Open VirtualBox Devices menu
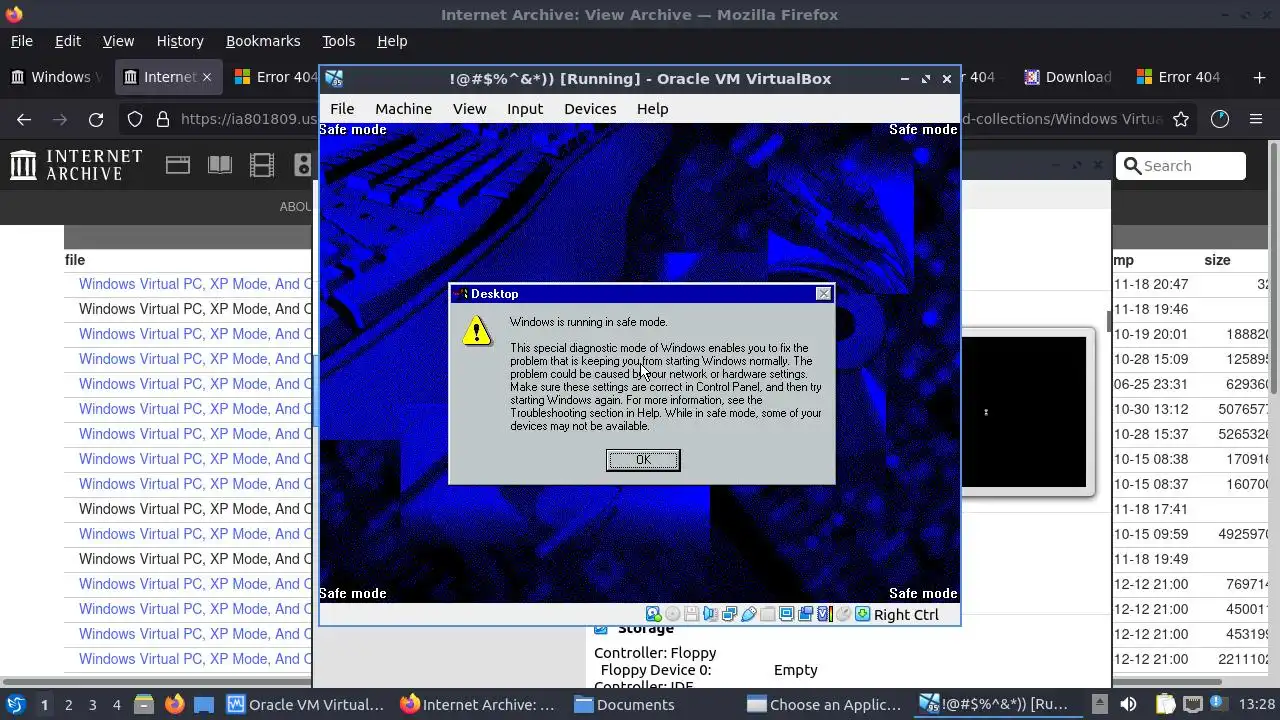The height and width of the screenshot is (720, 1280). tap(590, 109)
